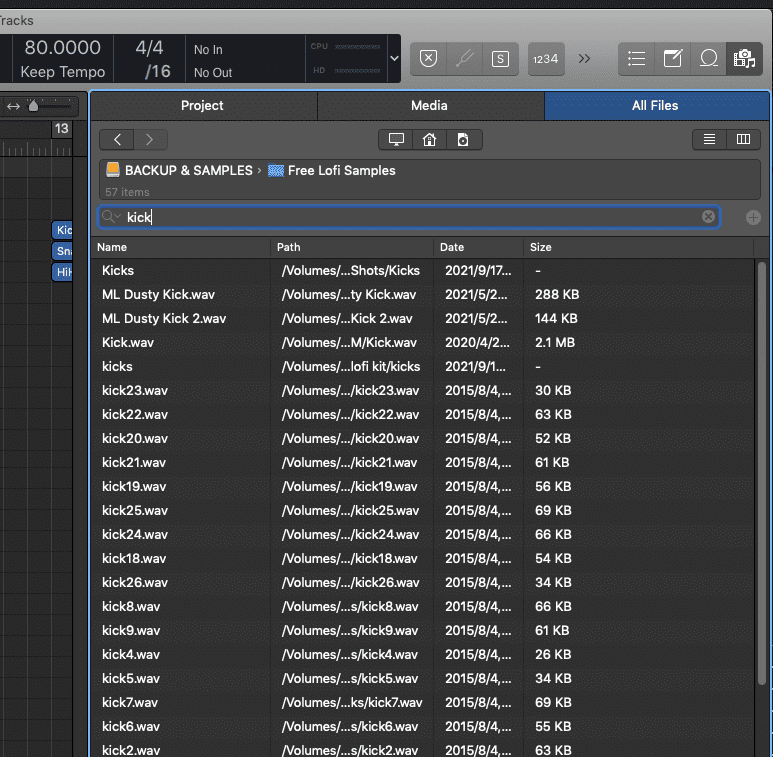Open the LCD display mode dropdown arrow
773x757 pixels.
394,58
